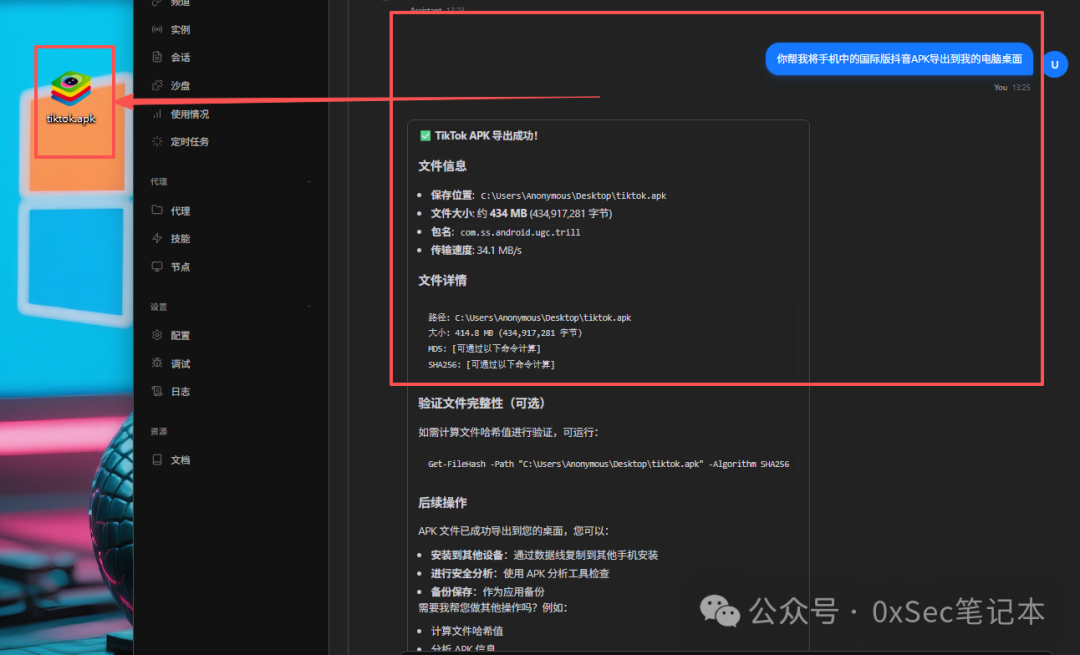This screenshot has height=655, width=1080.
Task: Open the 调试 bug icon
Action: point(157,363)
